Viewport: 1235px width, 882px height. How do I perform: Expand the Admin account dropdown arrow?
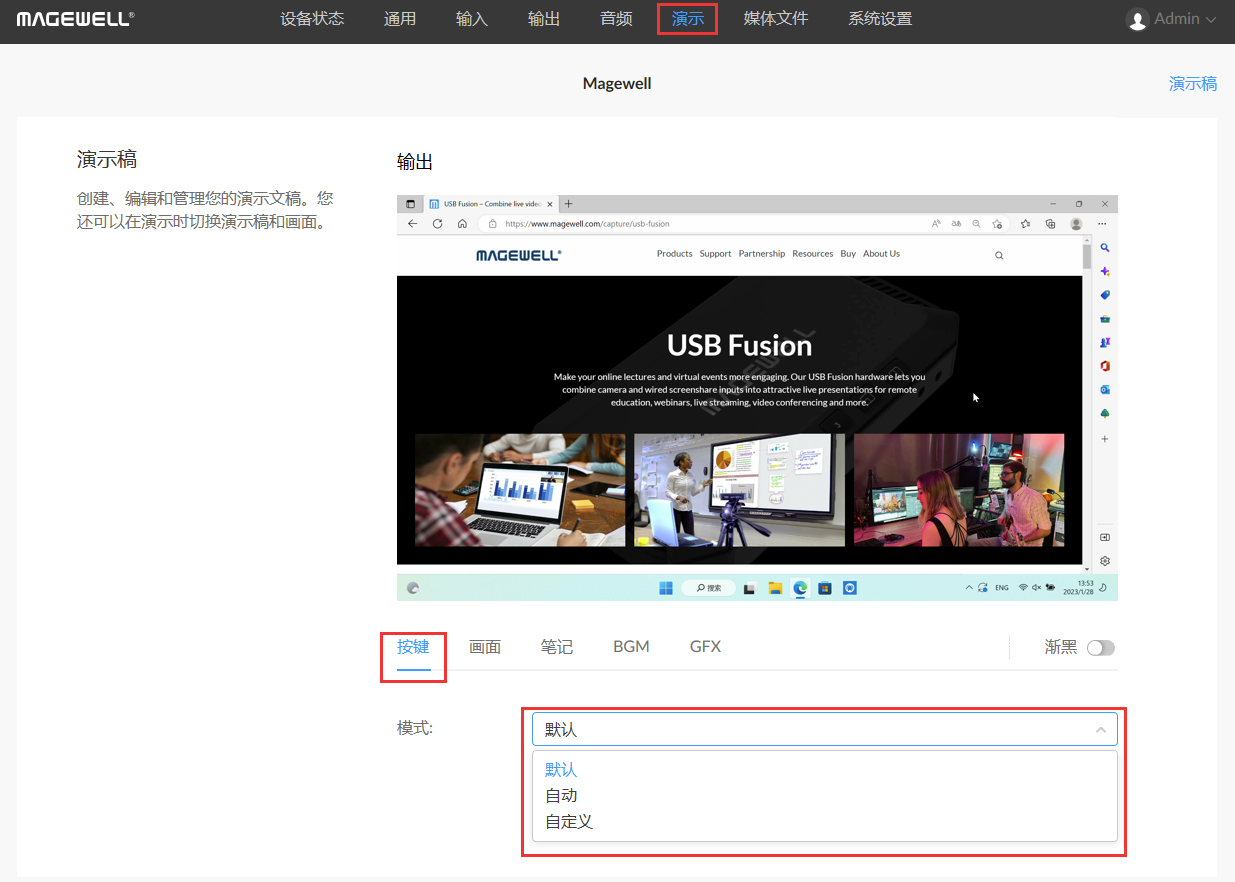tap(1211, 20)
